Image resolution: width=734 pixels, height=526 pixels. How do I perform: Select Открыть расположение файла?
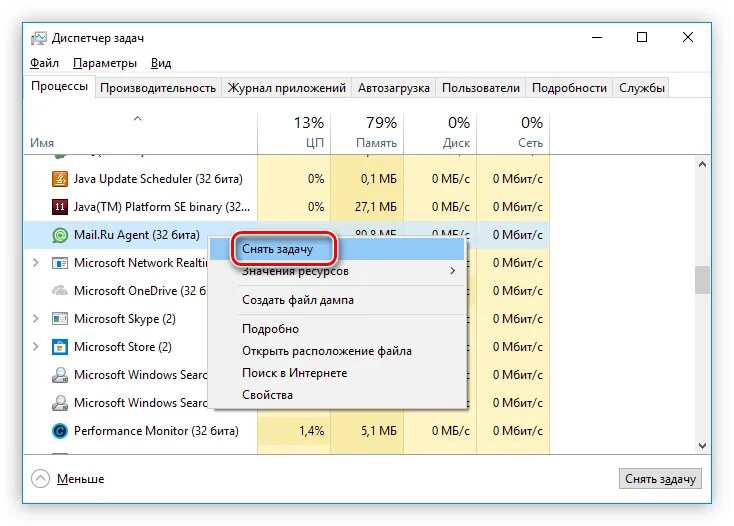click(x=337, y=351)
